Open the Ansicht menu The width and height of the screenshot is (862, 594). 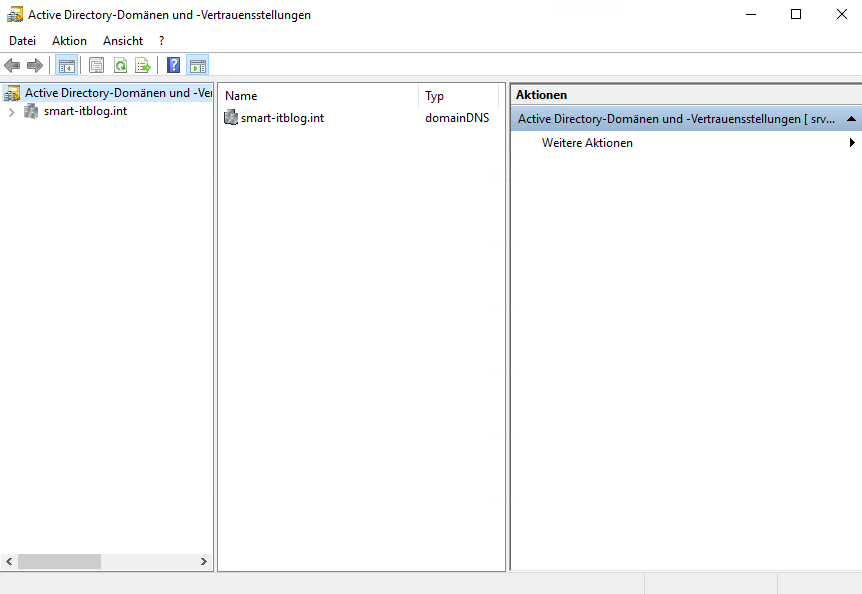[123, 41]
